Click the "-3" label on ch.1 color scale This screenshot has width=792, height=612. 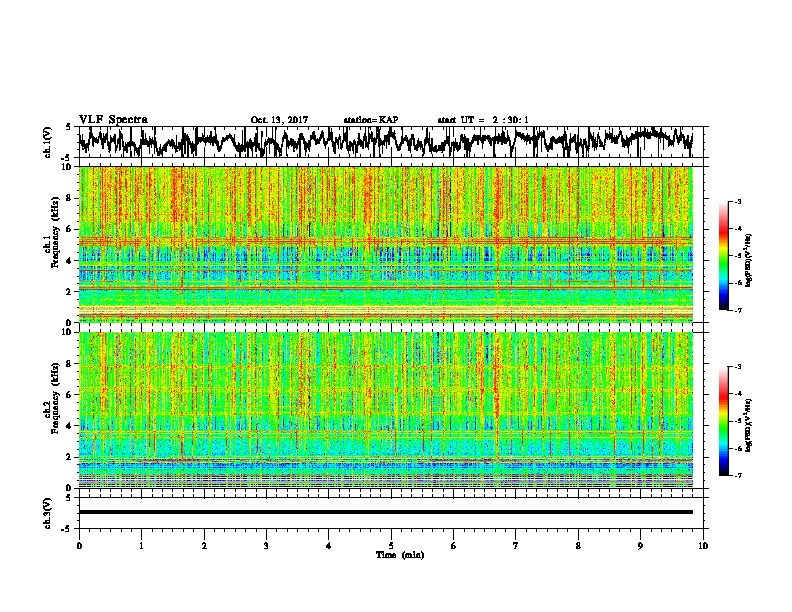(738, 202)
